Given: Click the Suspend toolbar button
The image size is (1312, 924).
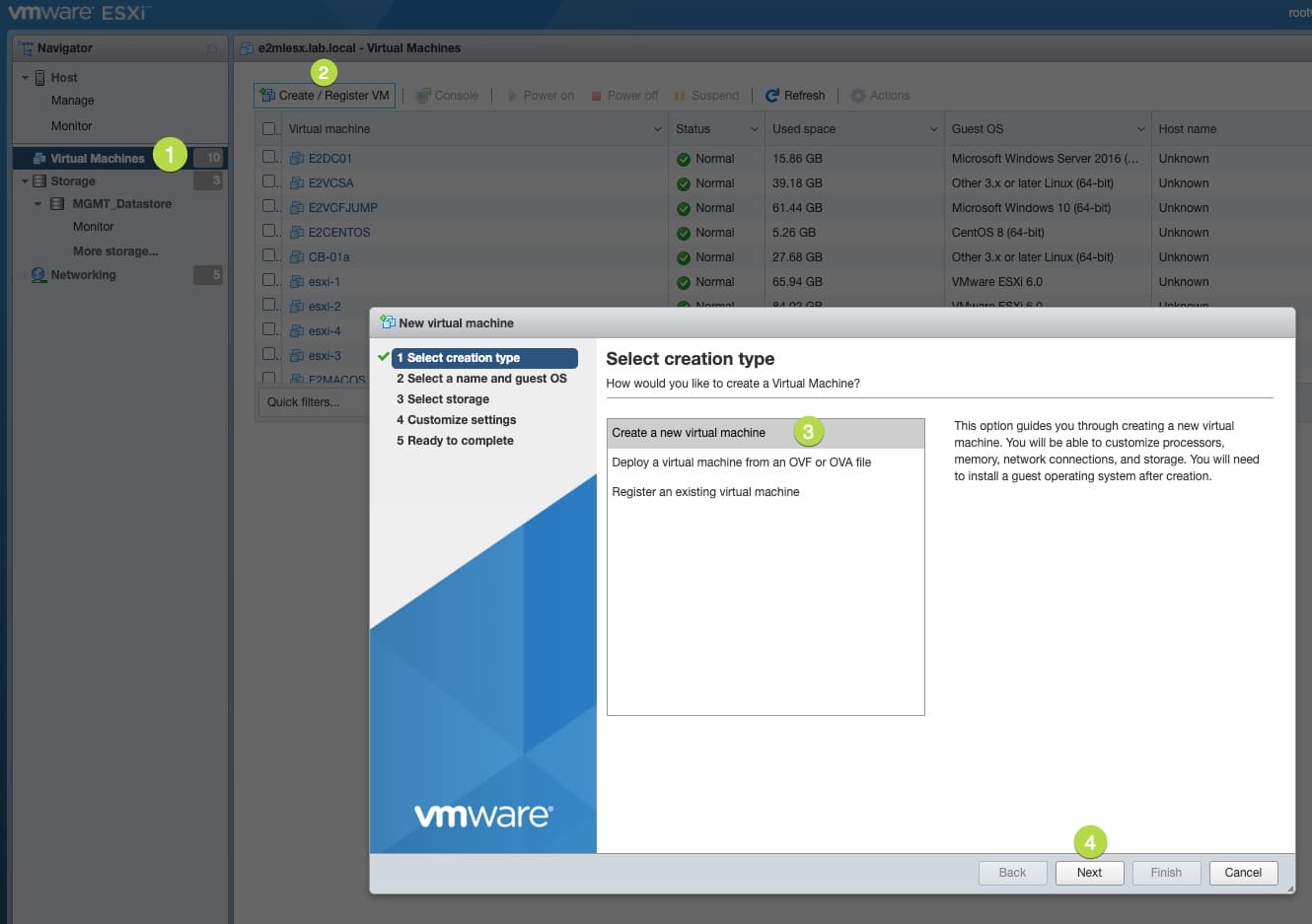Looking at the screenshot, I should pos(706,96).
